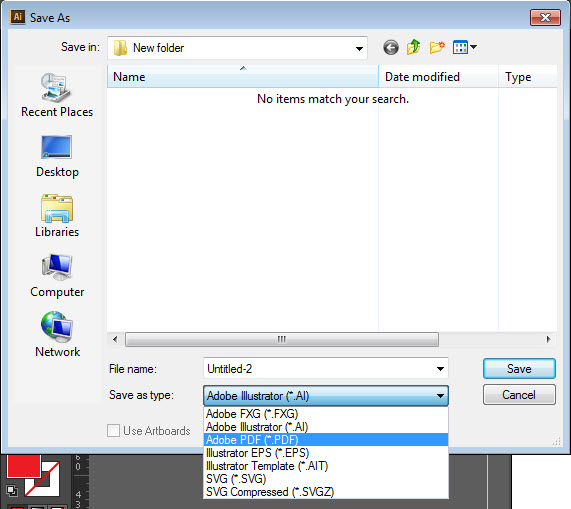Click the Default Fill and Stroke icon

point(12,491)
